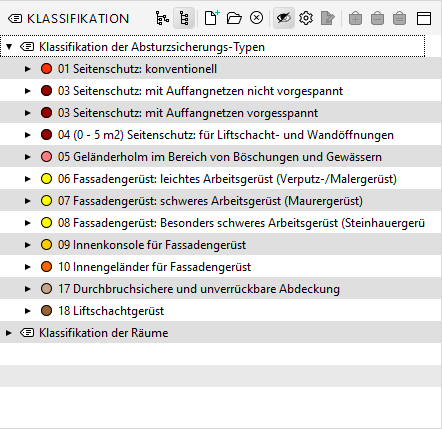442x429 pixels.
Task: Click the add-to-bag plus icon
Action: pos(355,18)
